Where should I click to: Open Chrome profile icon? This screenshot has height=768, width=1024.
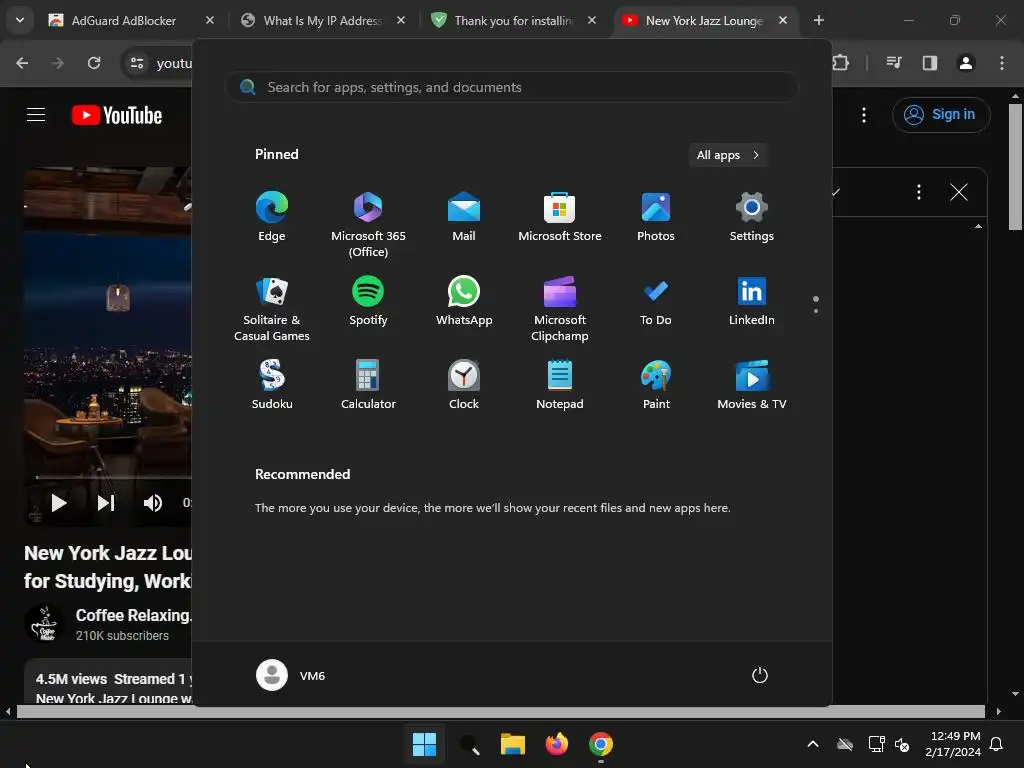pos(966,63)
